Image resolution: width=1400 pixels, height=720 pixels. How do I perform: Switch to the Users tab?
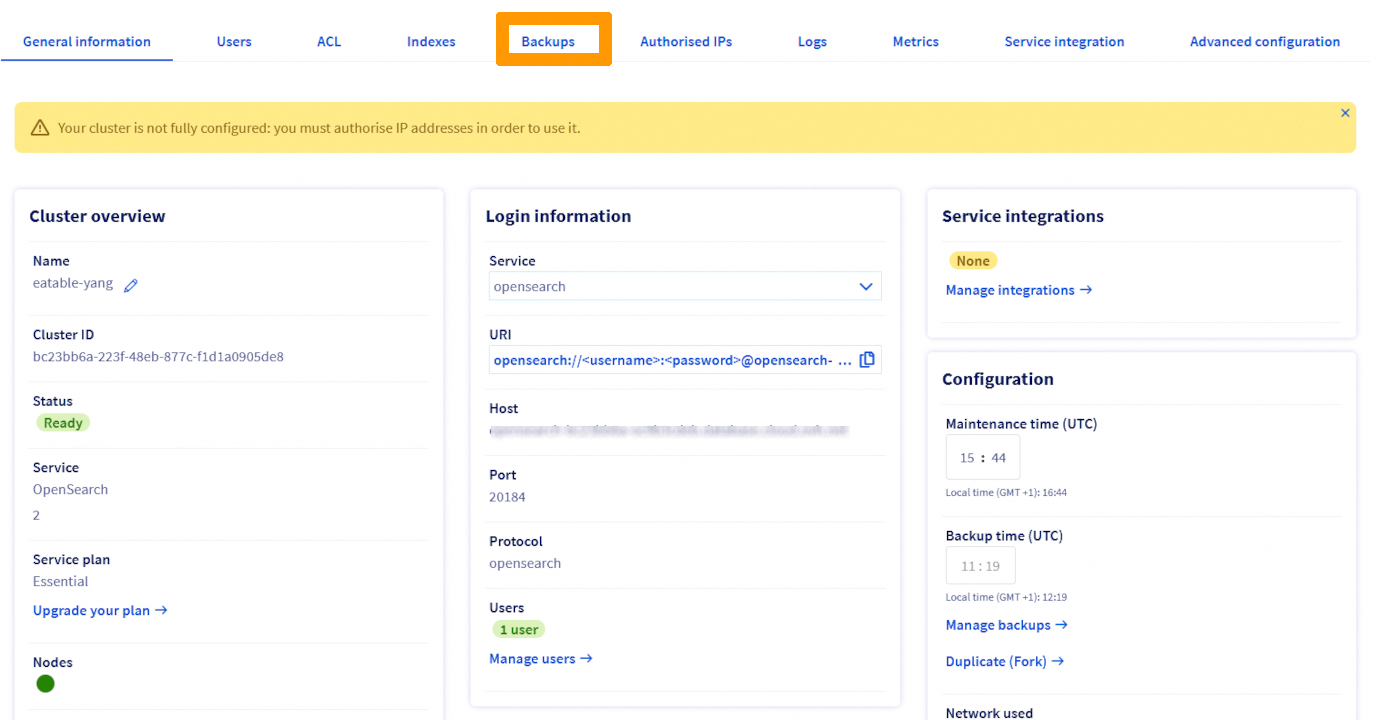[x=234, y=42]
